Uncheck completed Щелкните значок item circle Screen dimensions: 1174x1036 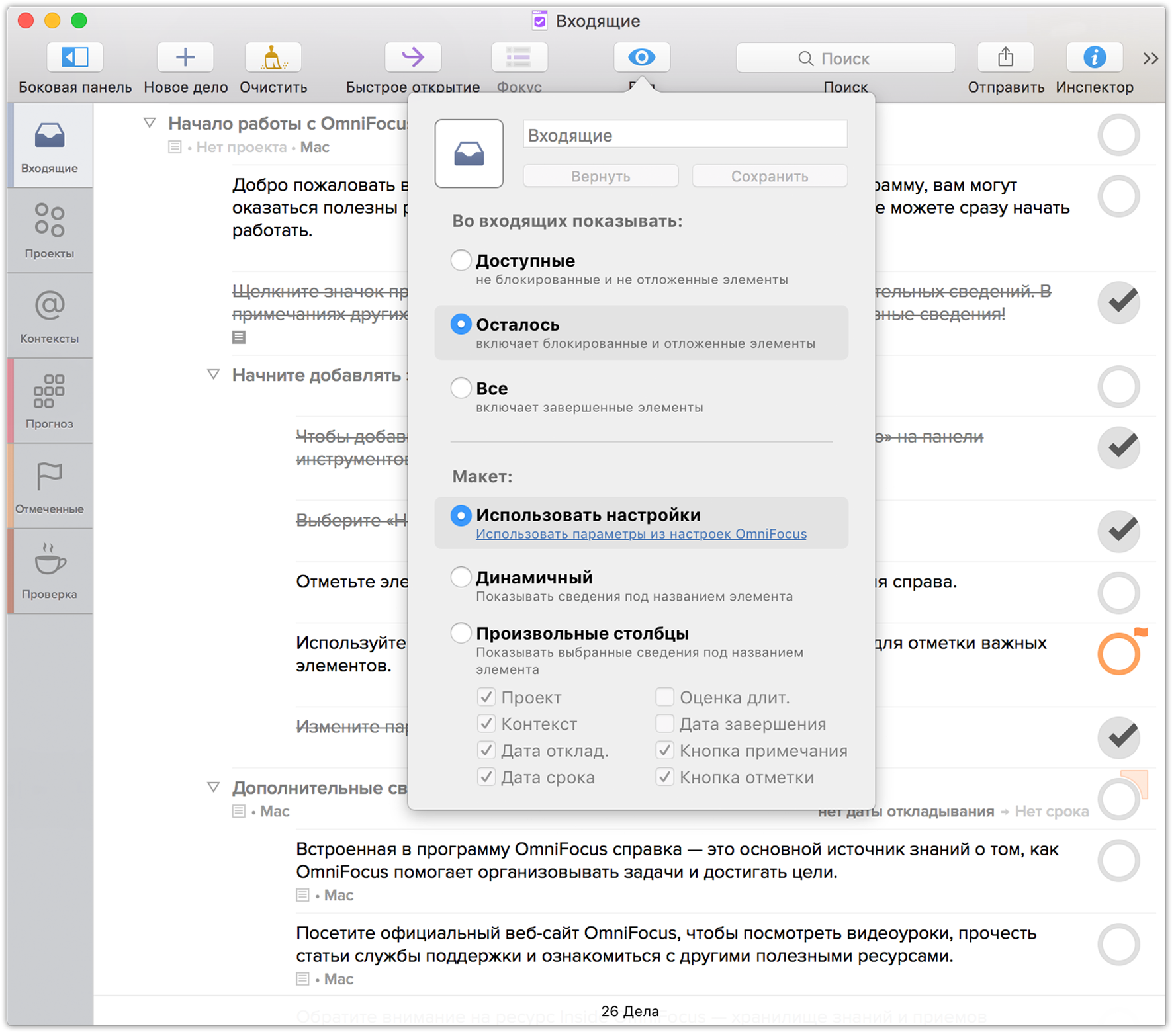coord(1118,302)
